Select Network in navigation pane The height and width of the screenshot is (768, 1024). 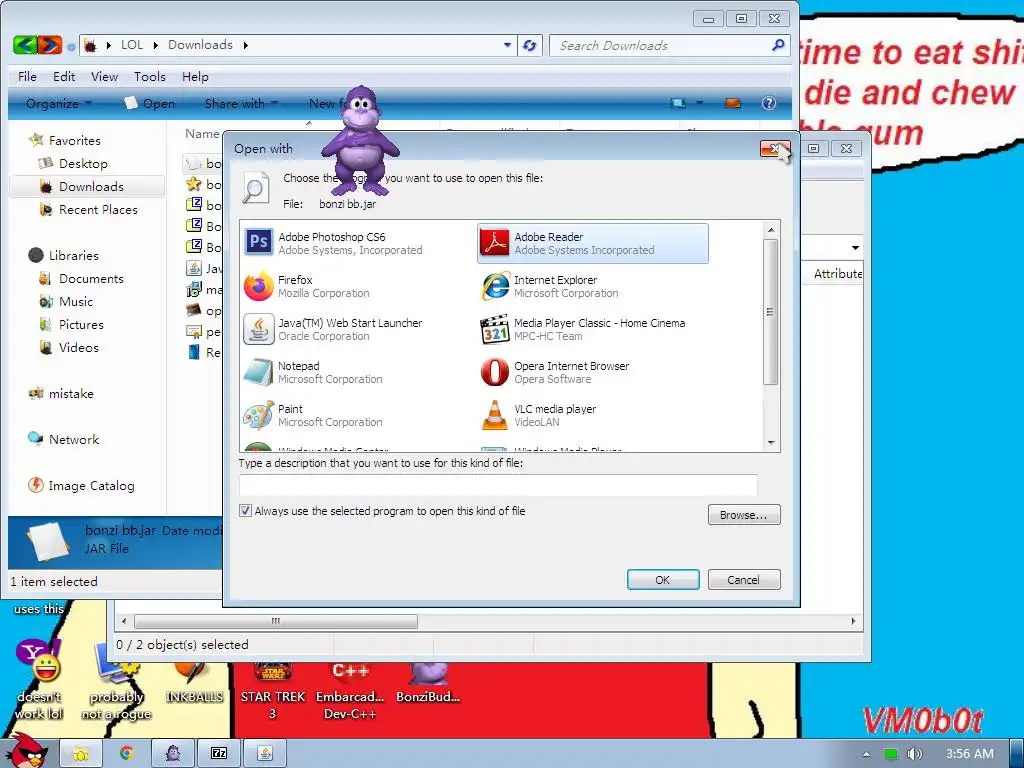coord(74,440)
